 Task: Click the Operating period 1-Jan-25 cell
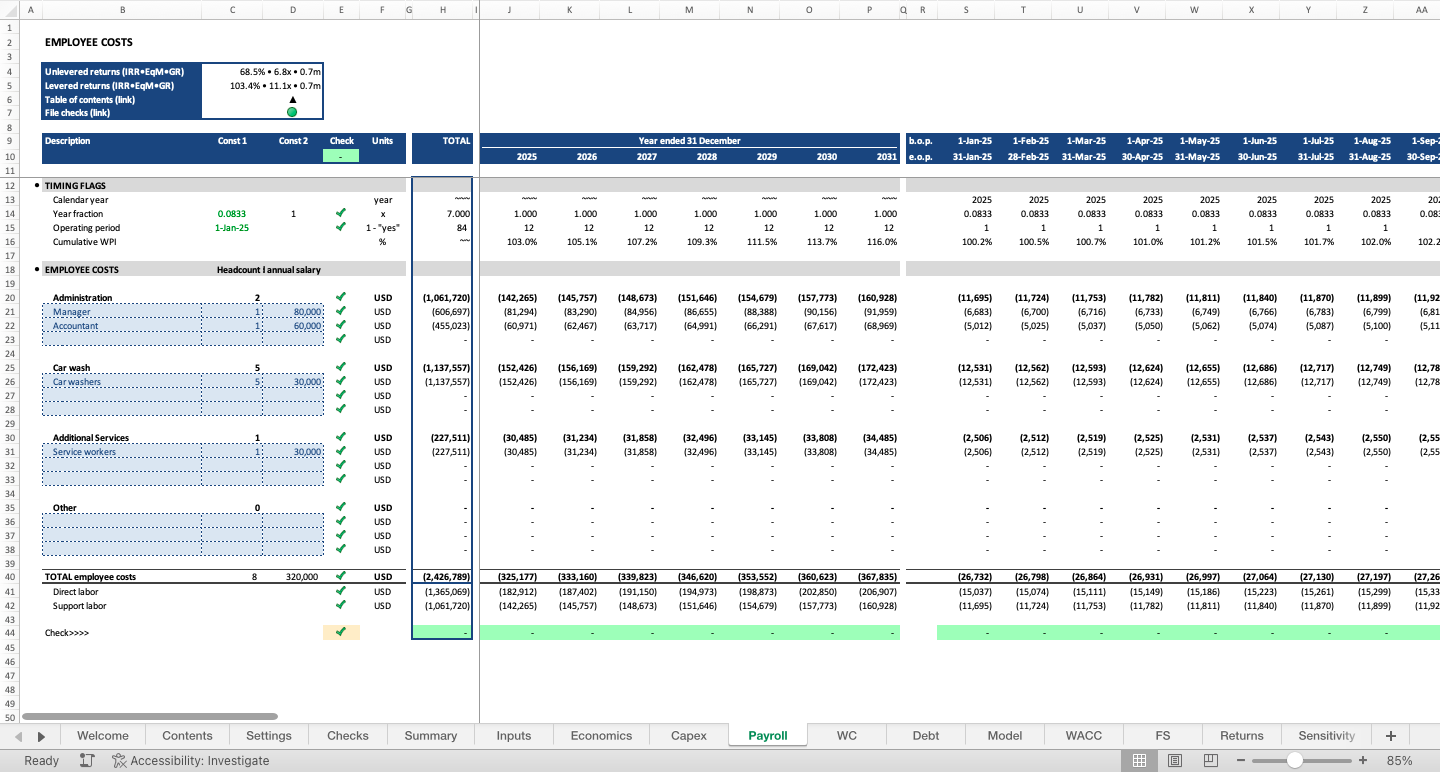pyautogui.click(x=232, y=227)
